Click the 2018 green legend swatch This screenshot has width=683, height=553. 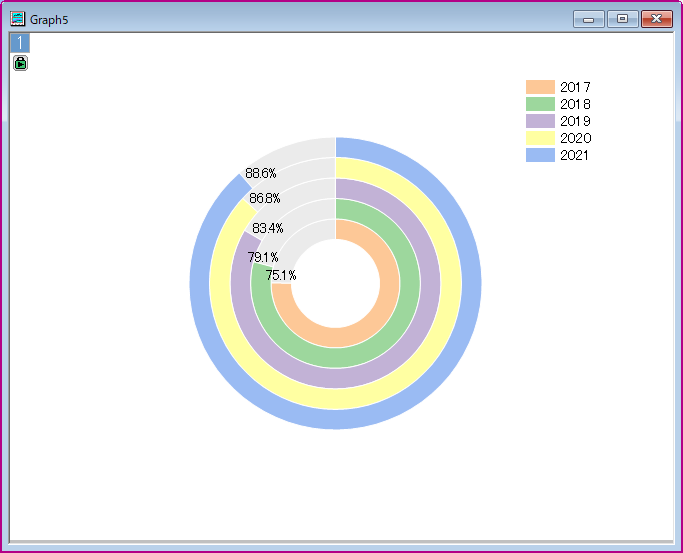[540, 104]
